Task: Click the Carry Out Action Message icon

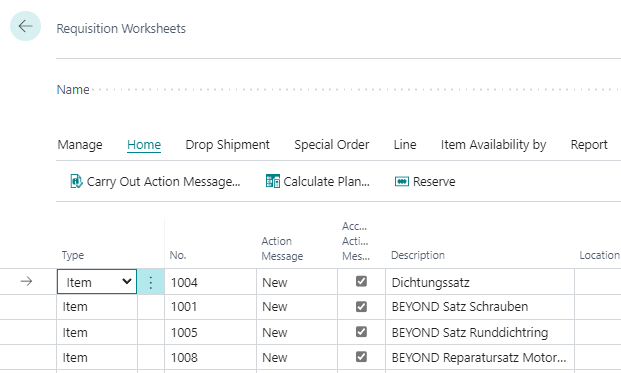Action: pyautogui.click(x=76, y=181)
